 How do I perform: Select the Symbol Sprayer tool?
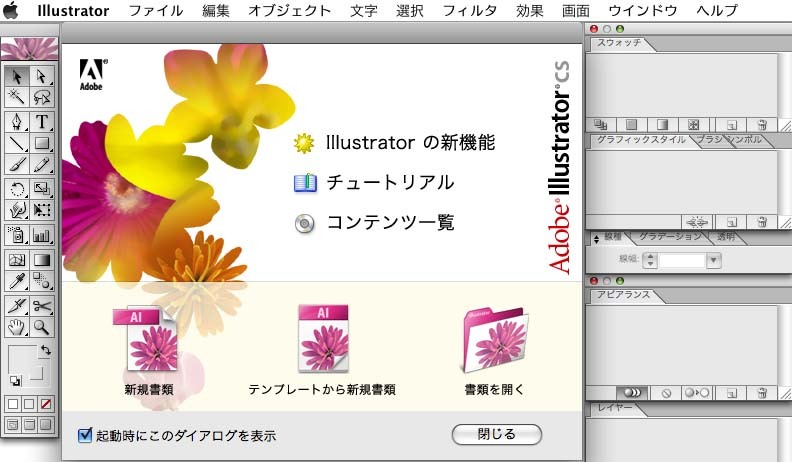point(17,235)
